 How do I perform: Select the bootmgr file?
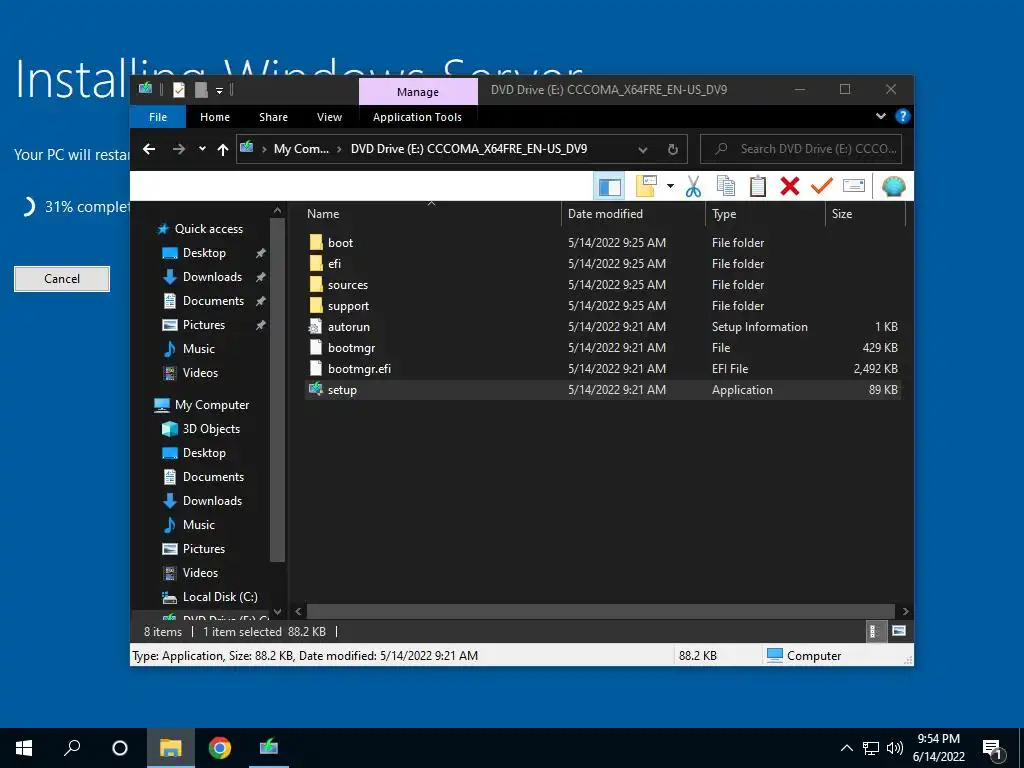[x=603, y=347]
